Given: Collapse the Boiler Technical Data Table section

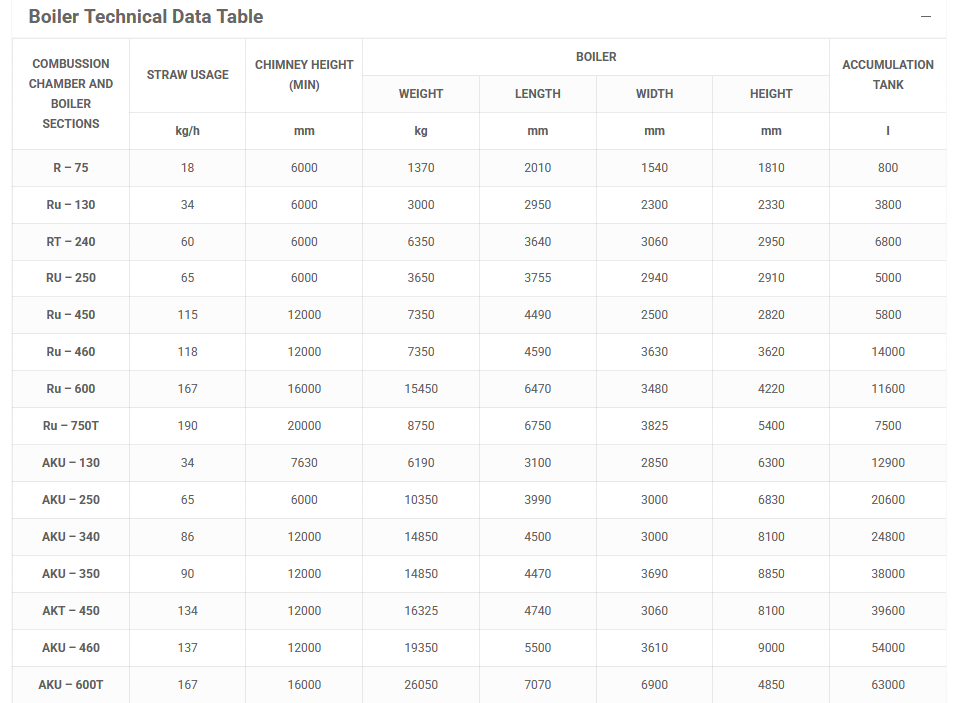Looking at the screenshot, I should coord(925,17).
